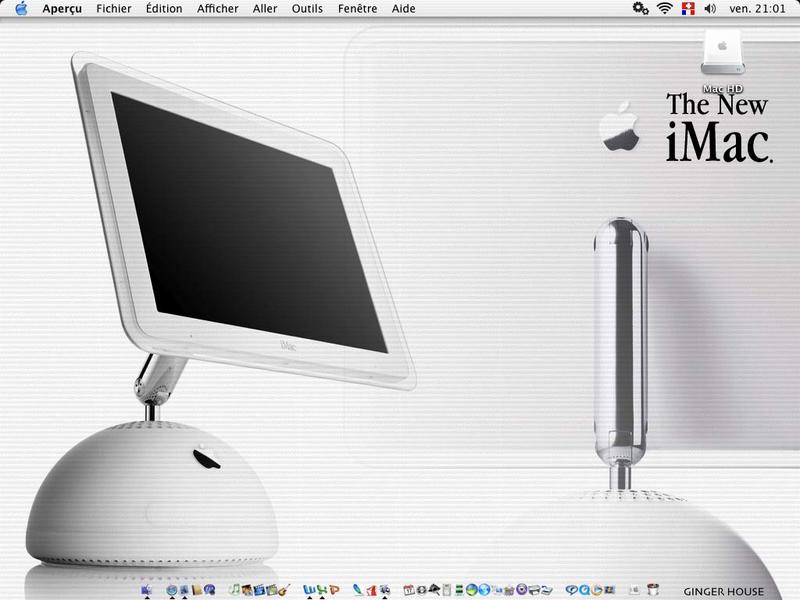Open QuickTime Player Q icon in Dock
This screenshot has height=600, width=800.
[584, 590]
